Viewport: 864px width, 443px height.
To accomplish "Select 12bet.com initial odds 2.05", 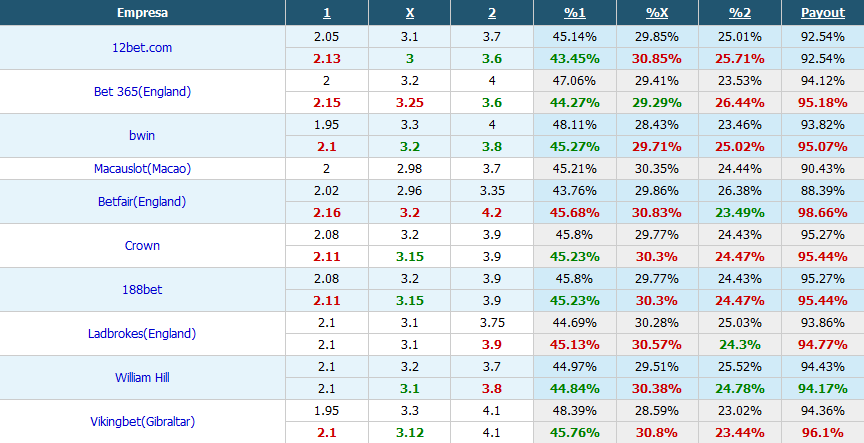I will (x=327, y=37).
